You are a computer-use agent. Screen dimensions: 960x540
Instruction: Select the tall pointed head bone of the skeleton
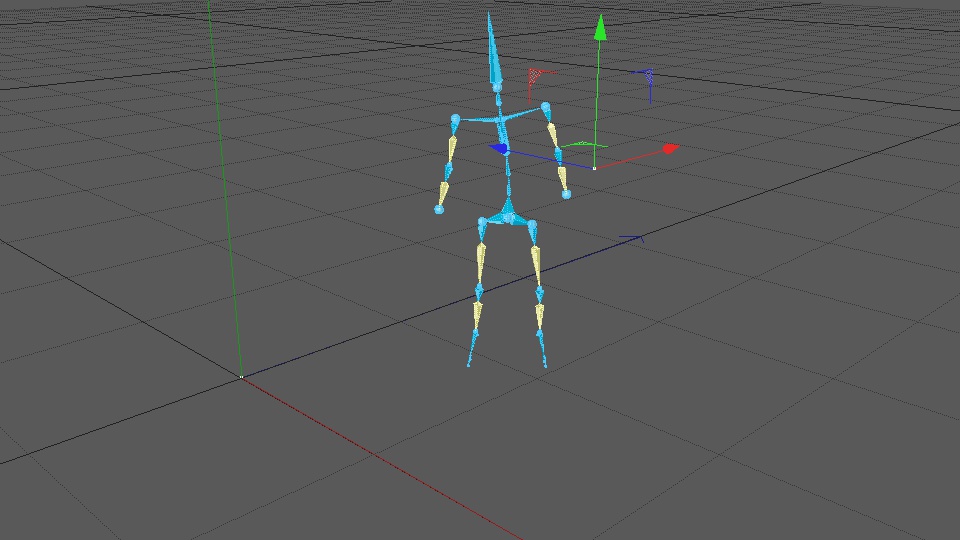pos(493,51)
